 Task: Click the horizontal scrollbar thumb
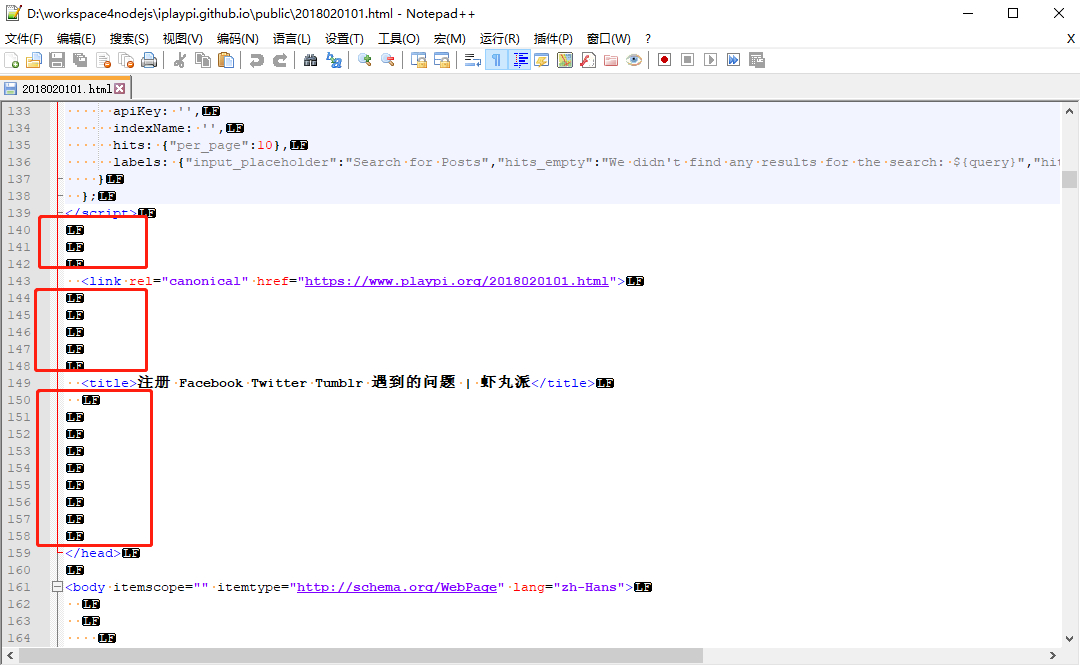[x=361, y=655]
